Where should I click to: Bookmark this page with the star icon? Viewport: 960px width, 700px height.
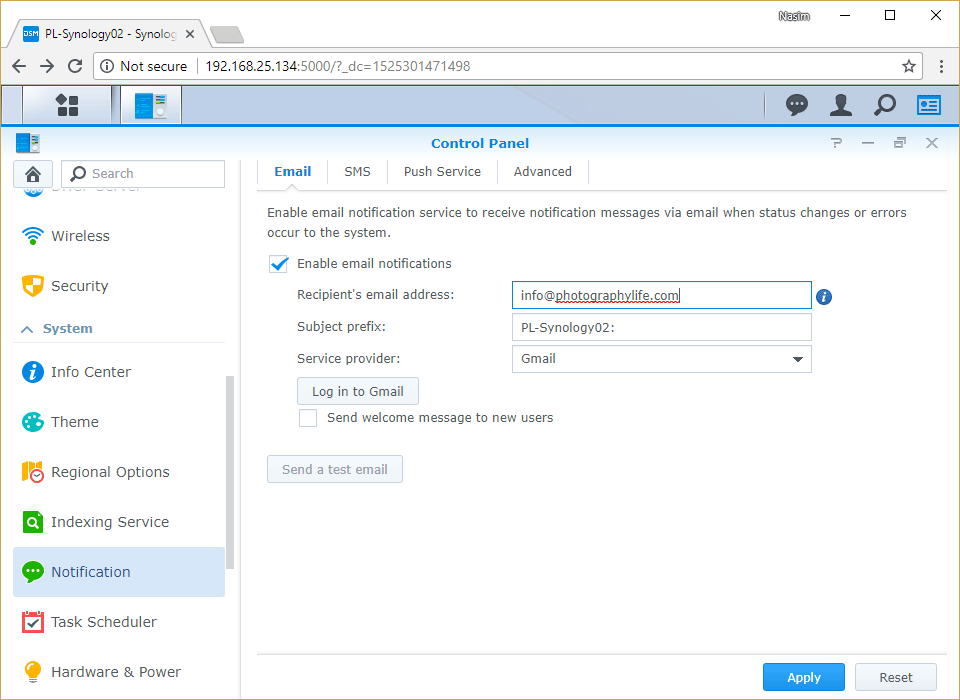pos(909,66)
